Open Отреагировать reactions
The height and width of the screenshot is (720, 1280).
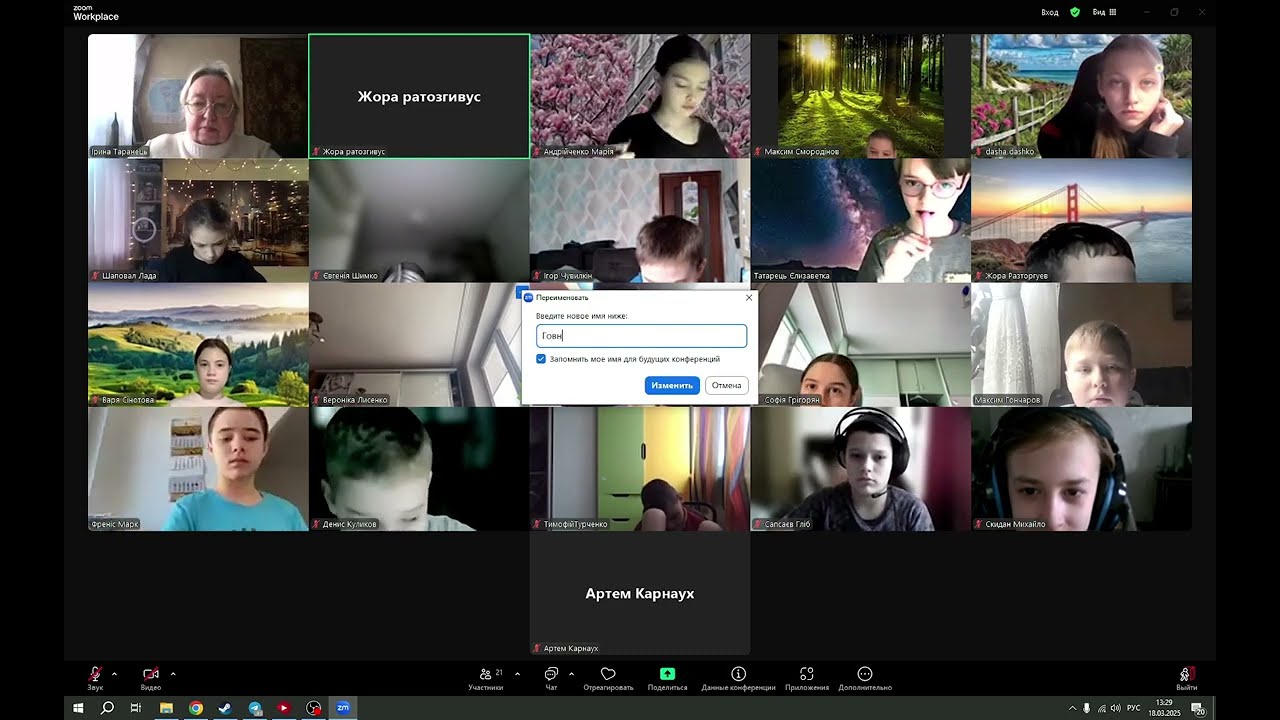(x=608, y=678)
